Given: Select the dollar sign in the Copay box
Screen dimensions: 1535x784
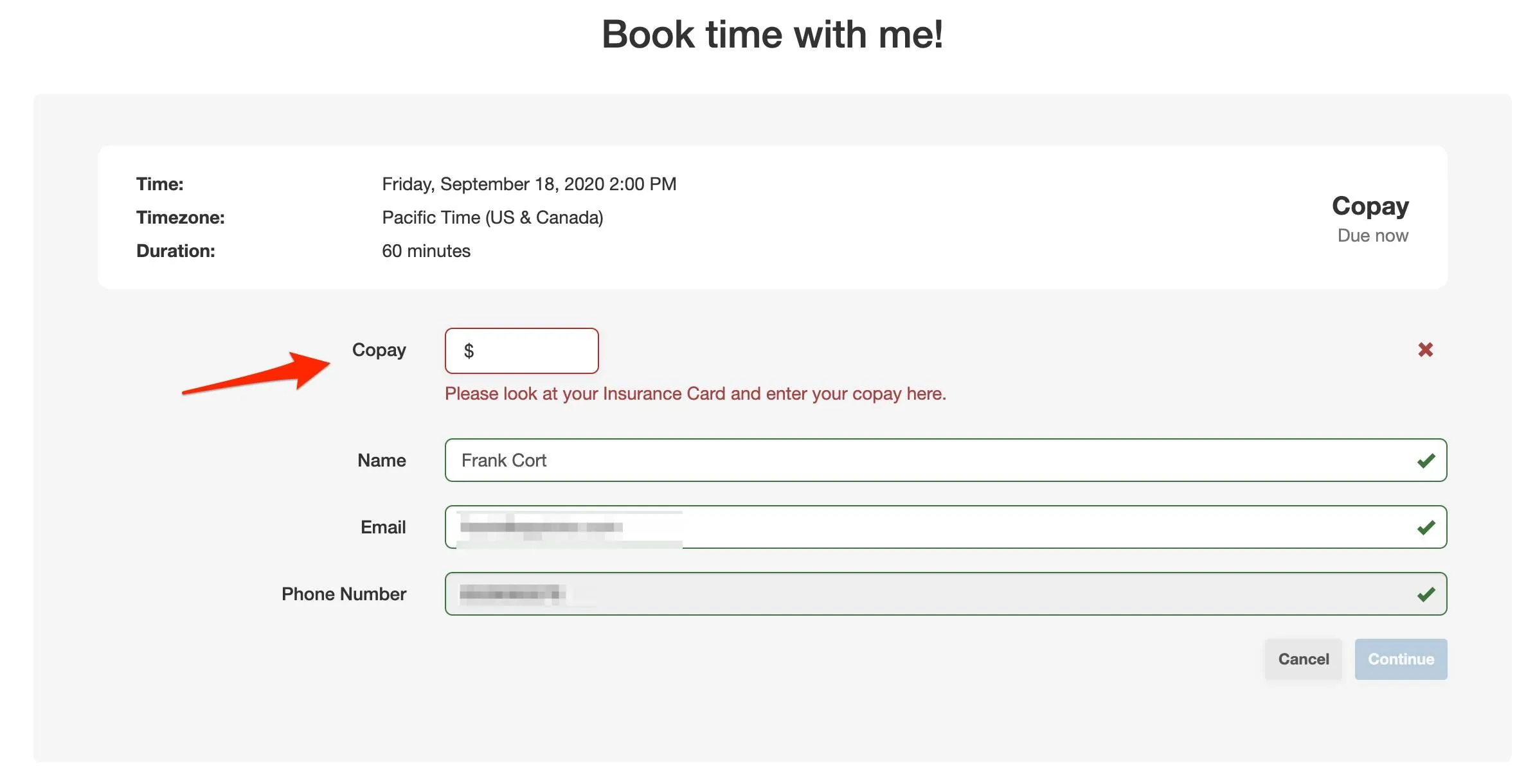Looking at the screenshot, I should (469, 351).
